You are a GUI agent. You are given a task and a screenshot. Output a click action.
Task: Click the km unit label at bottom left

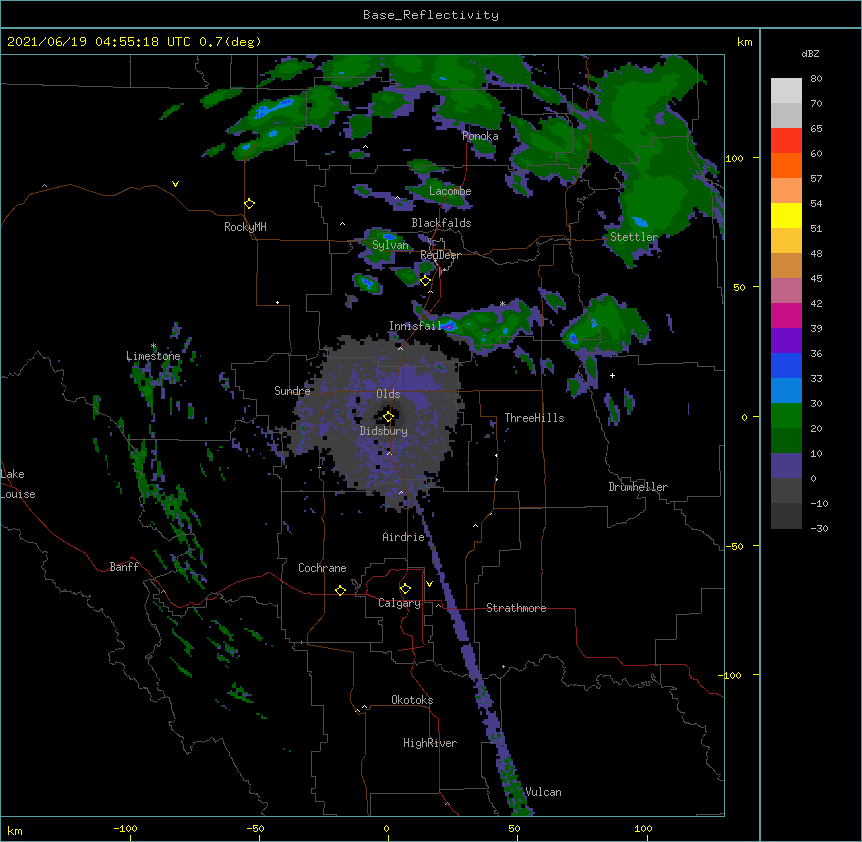(x=15, y=830)
